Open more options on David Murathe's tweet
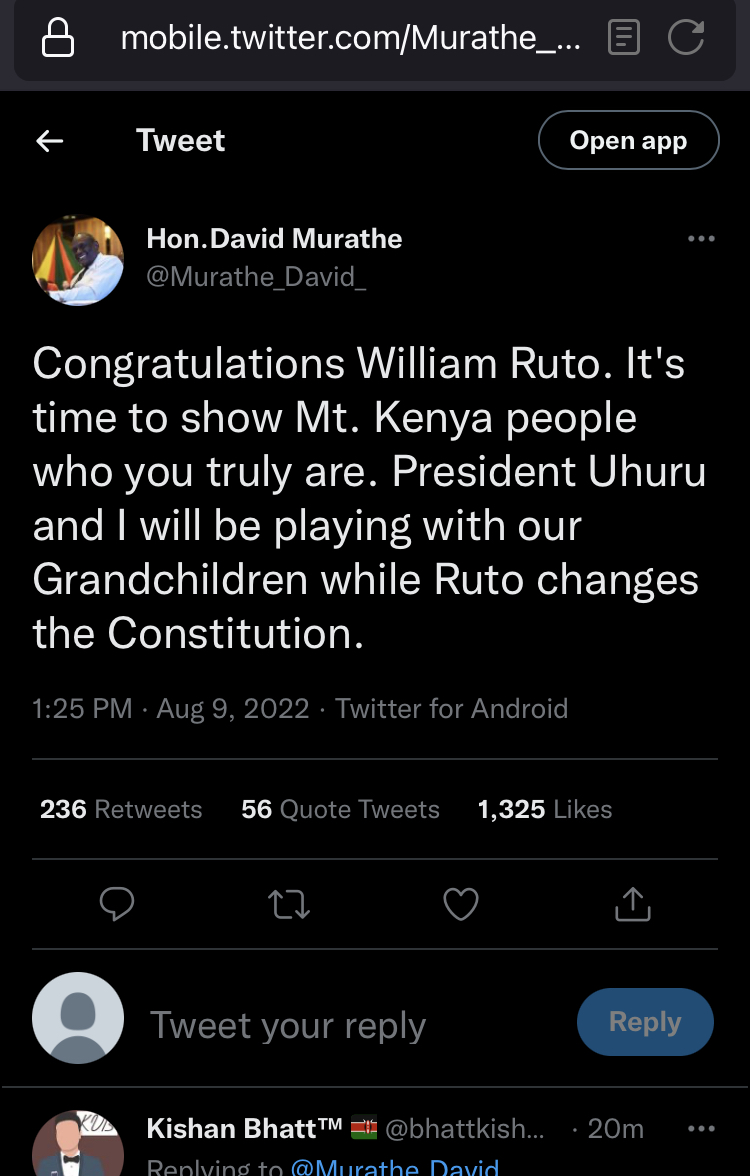Image resolution: width=750 pixels, height=1176 pixels. [x=701, y=239]
